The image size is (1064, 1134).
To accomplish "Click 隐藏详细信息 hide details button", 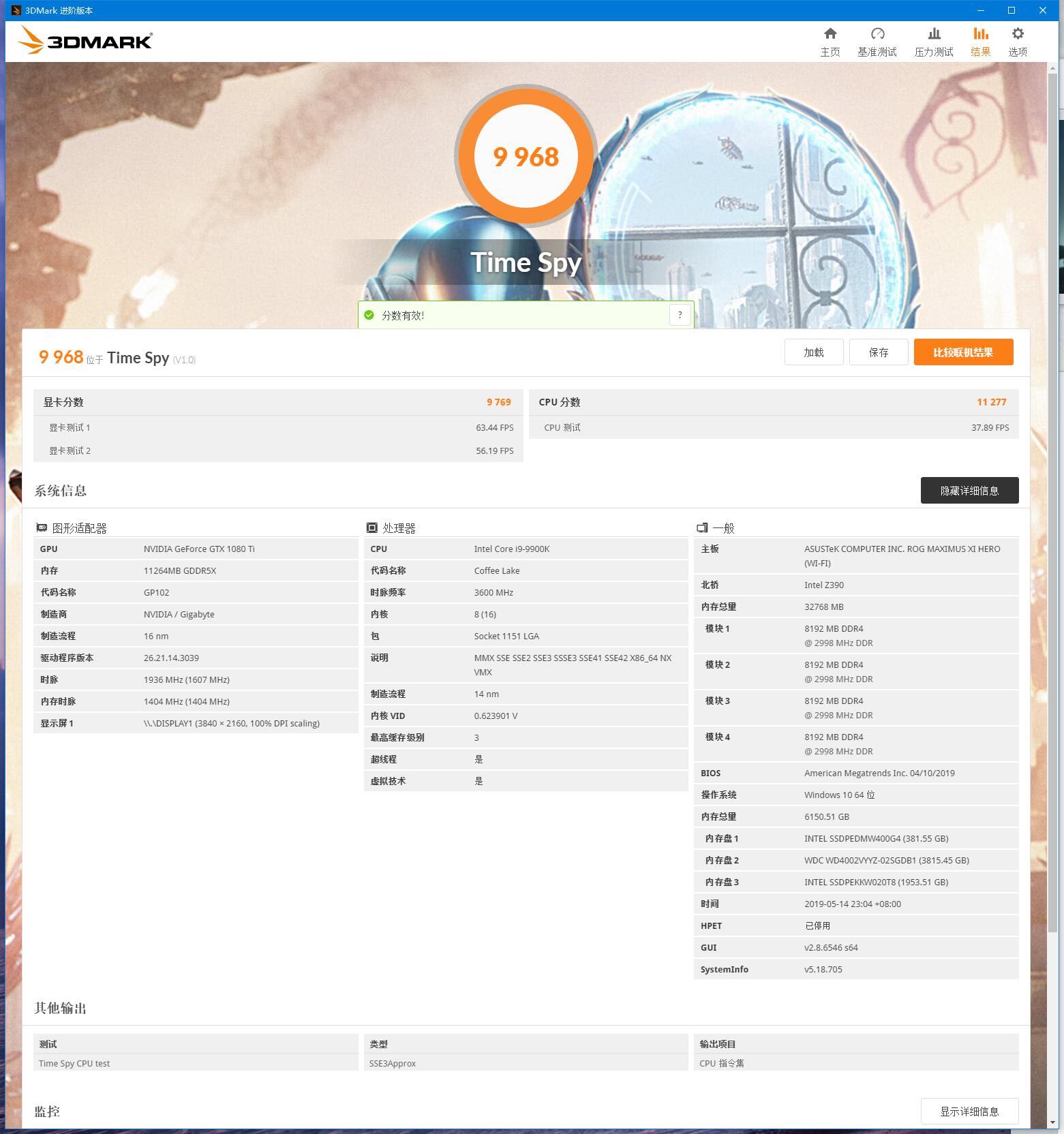I will tap(969, 490).
